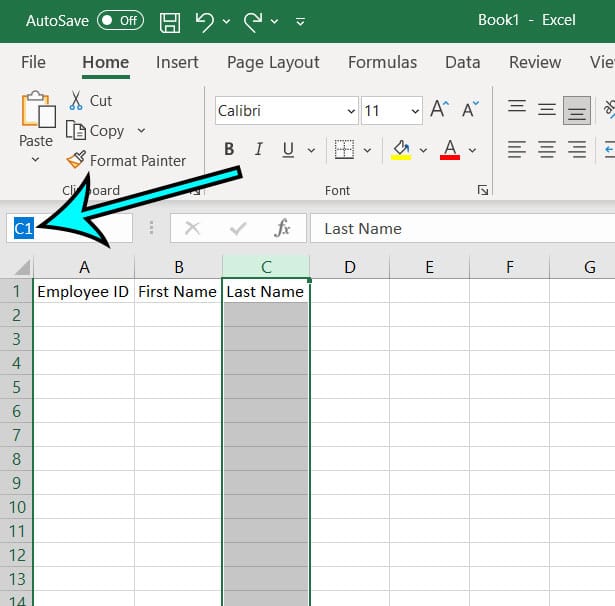The width and height of the screenshot is (615, 606).
Task: Click the Redo arrow icon
Action: (253, 22)
